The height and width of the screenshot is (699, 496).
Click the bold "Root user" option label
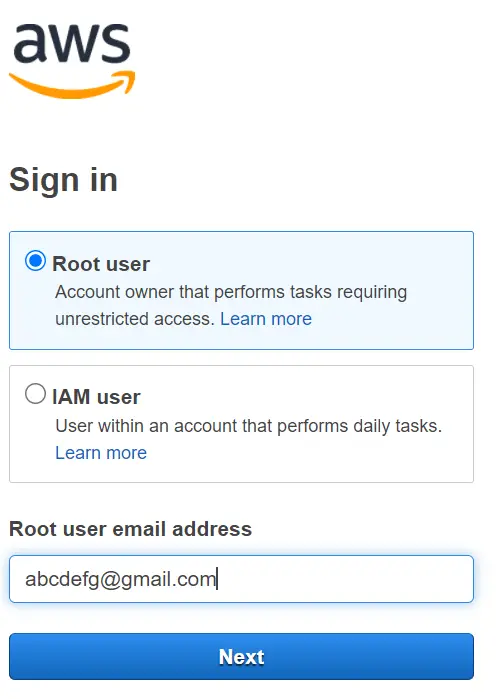(101, 264)
